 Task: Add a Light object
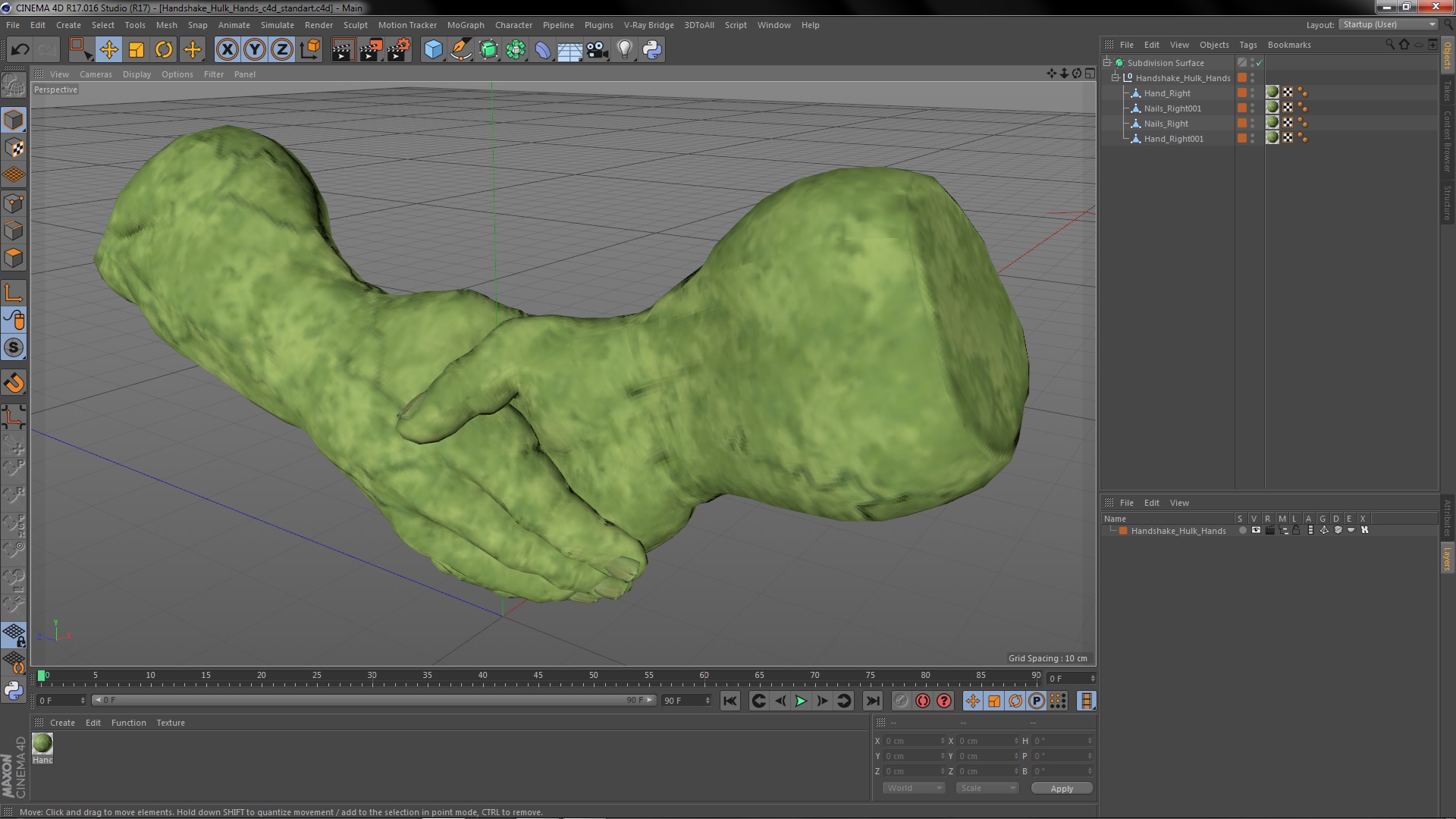(x=625, y=50)
